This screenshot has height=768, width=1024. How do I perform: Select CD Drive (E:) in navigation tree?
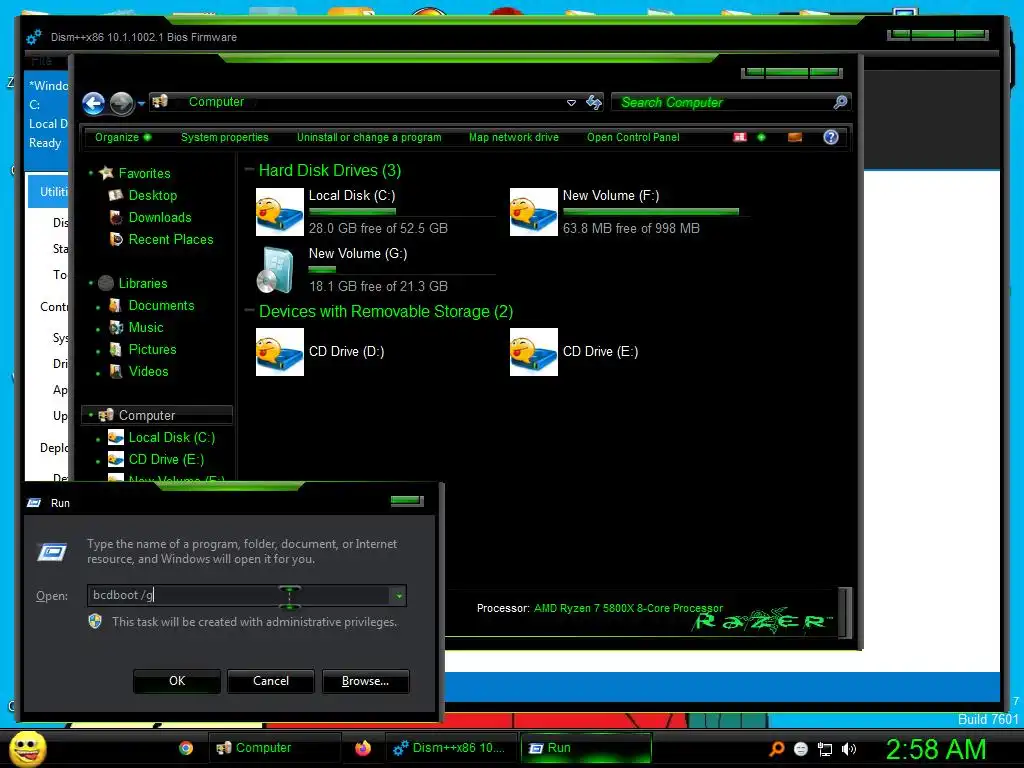(x=167, y=460)
